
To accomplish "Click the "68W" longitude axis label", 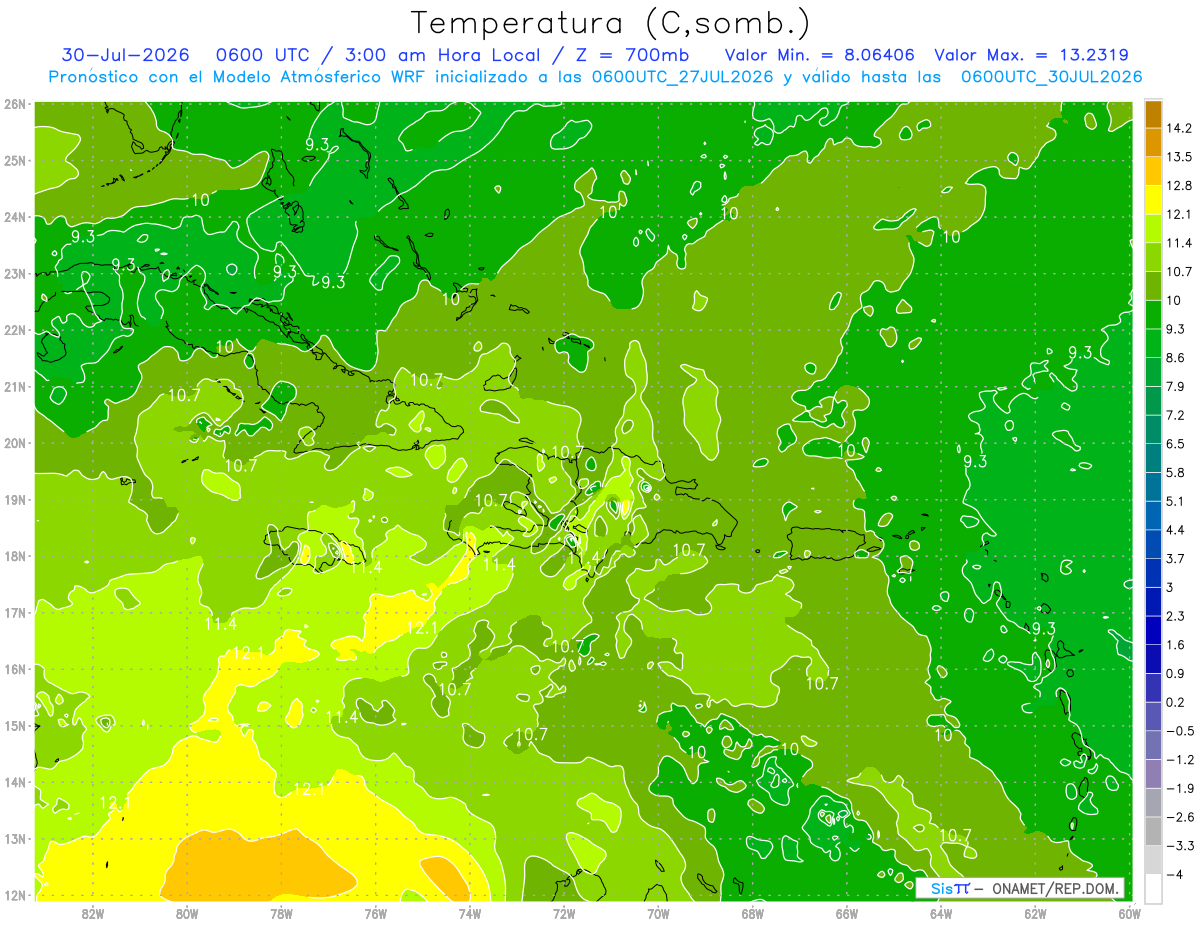I will 753,912.
